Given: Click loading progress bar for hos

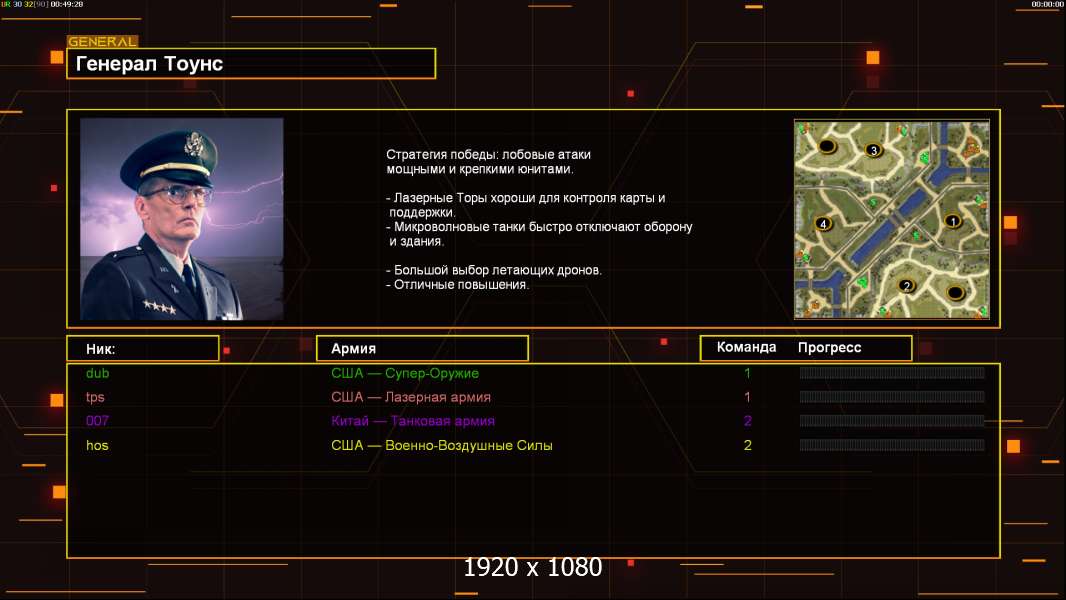Looking at the screenshot, I should (x=892, y=445).
